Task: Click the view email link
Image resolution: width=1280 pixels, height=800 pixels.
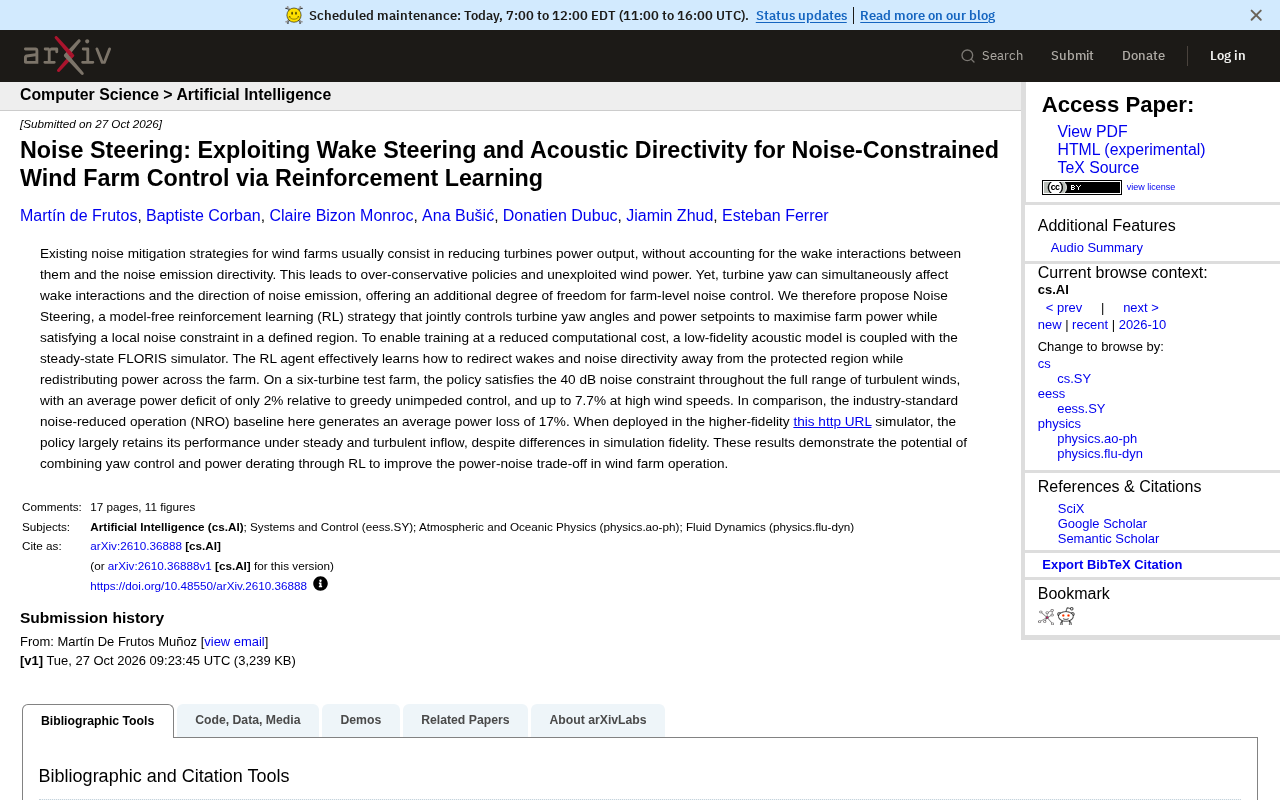Action: (235, 642)
